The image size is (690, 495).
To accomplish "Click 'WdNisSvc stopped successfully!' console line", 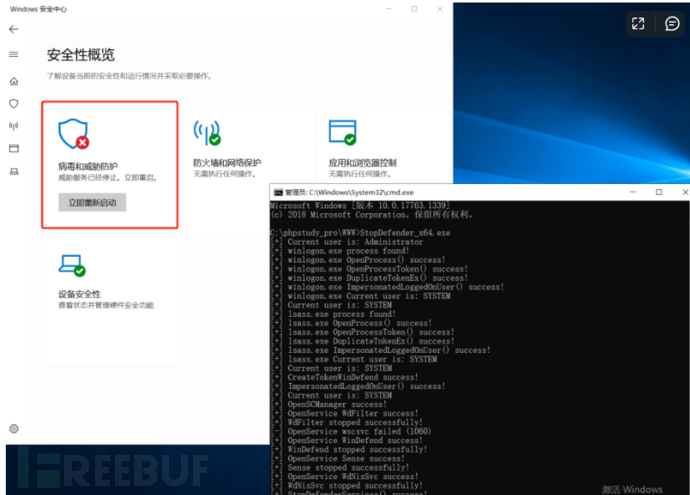I will click(355, 486).
